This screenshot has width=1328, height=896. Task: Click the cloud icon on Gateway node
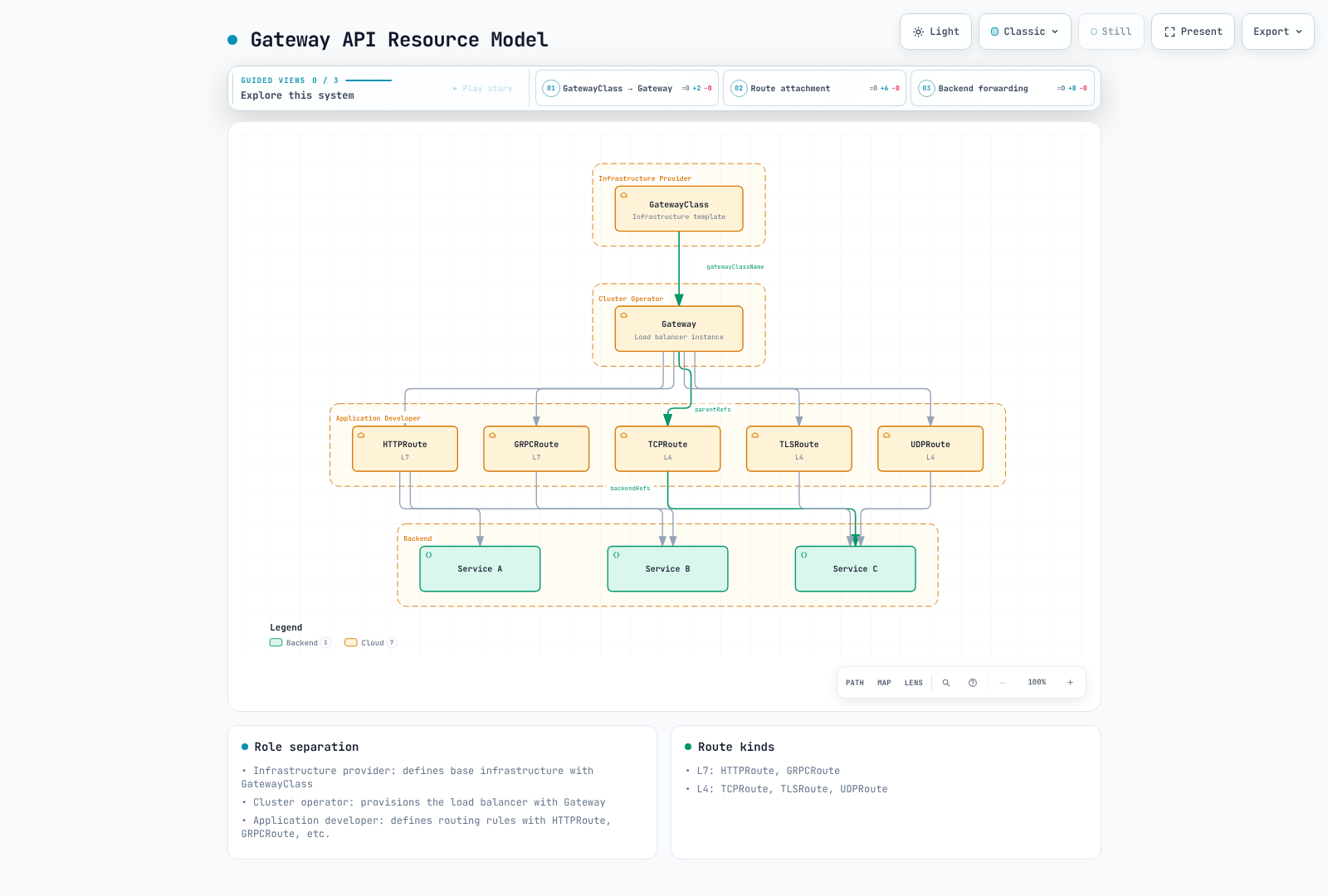click(x=624, y=315)
